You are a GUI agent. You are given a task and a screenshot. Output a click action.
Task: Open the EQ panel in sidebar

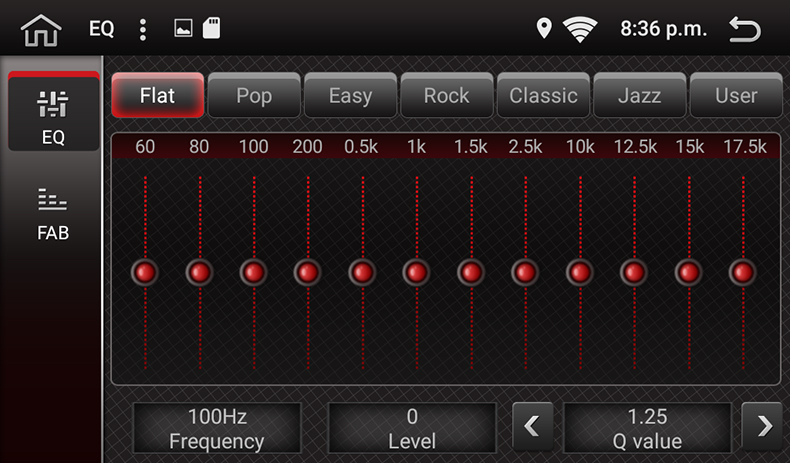coord(53,113)
